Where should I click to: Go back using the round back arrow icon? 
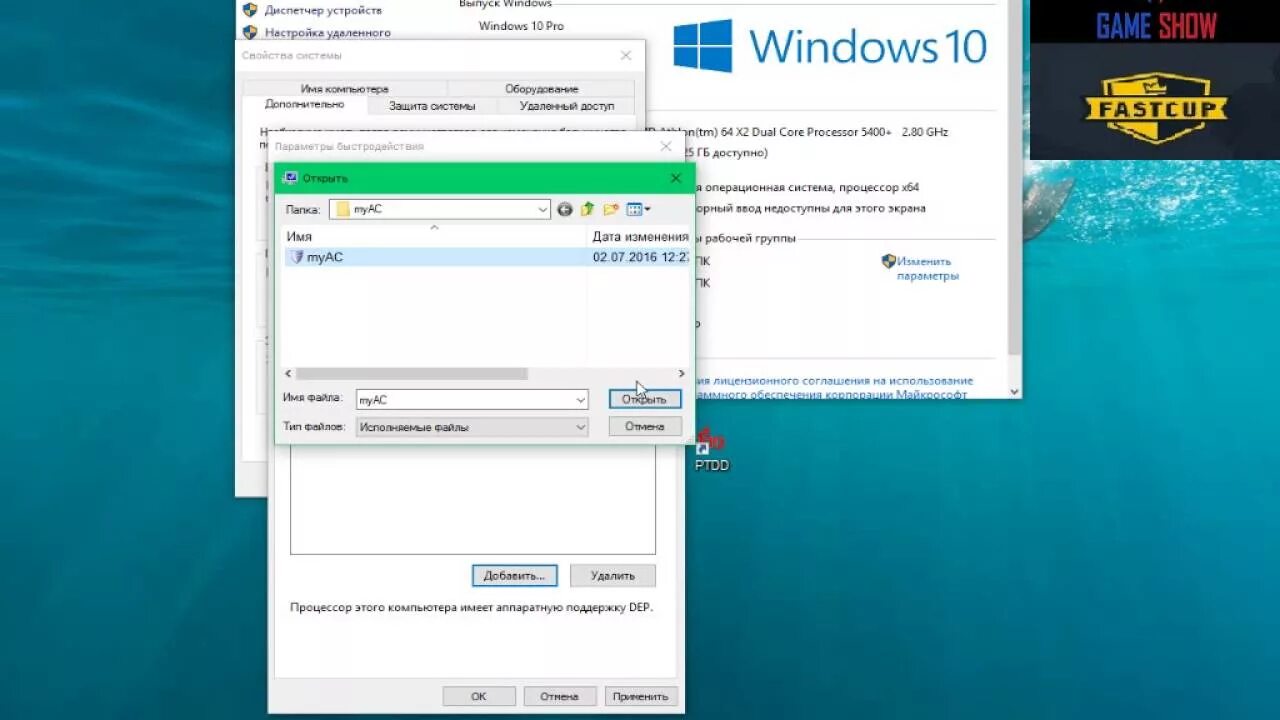(565, 209)
